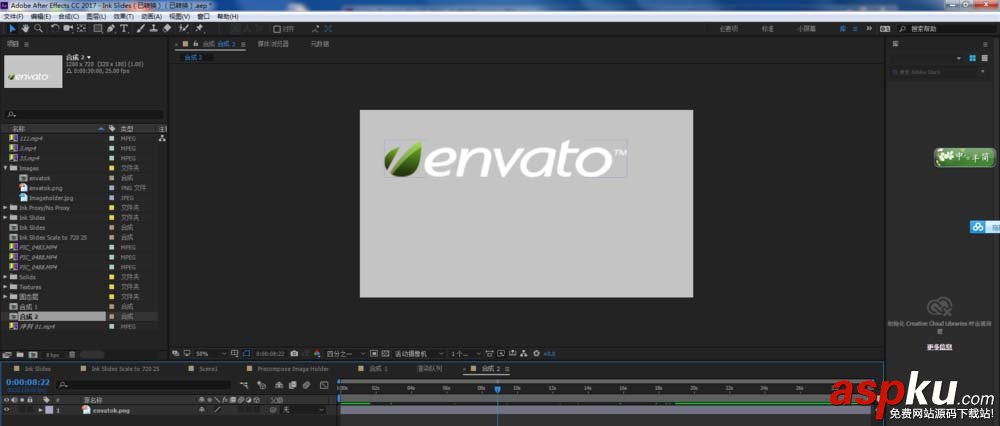Toggle the Graph Editor button in timeline

tap(324, 385)
